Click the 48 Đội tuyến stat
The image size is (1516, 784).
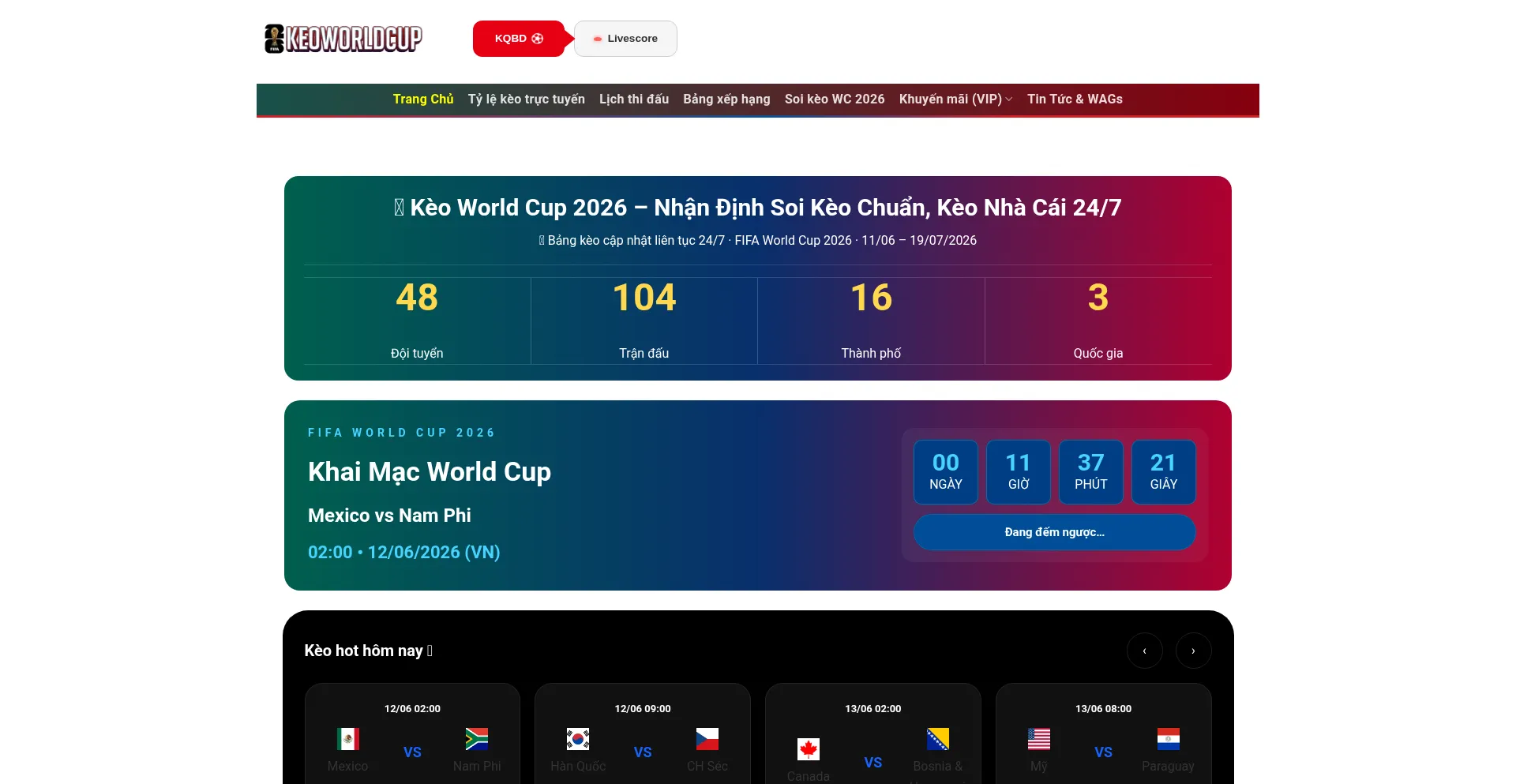(x=417, y=321)
